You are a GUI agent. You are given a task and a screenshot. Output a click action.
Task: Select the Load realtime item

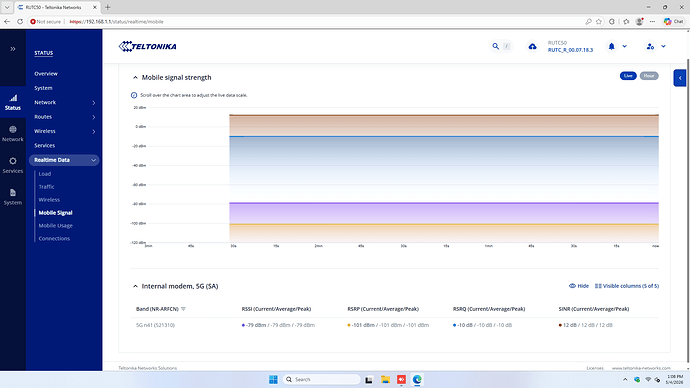click(x=44, y=174)
